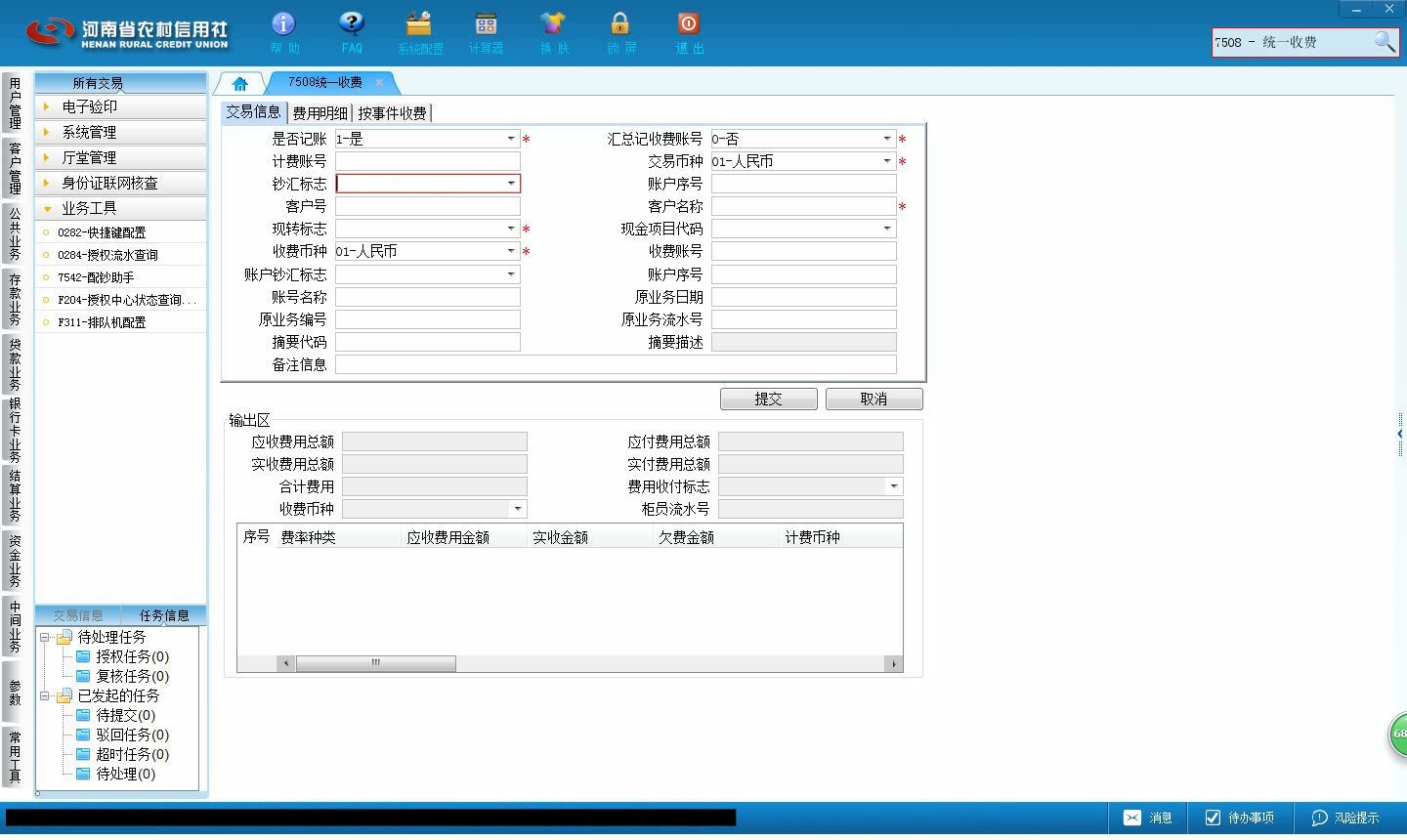Viewport: 1407px width, 840px height.
Task: Click the table horizontal scrollbar thumb
Action: [x=375, y=663]
